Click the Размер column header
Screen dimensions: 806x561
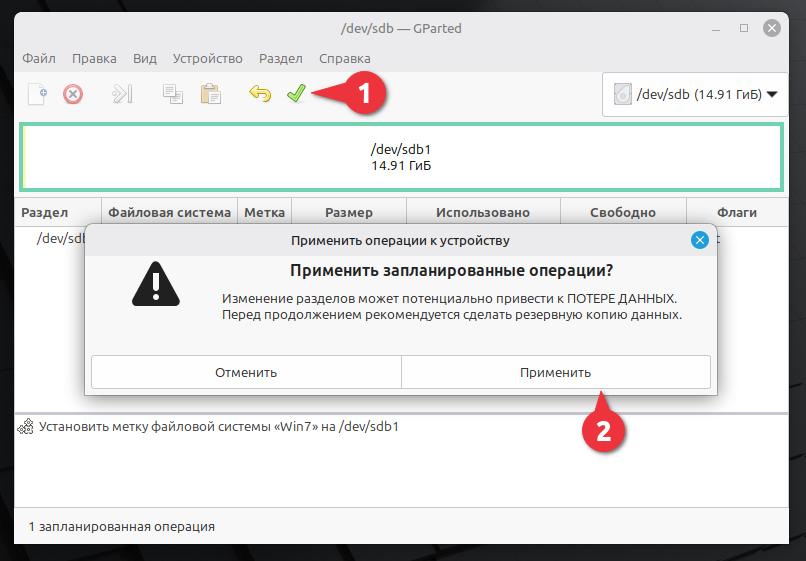pos(349,212)
